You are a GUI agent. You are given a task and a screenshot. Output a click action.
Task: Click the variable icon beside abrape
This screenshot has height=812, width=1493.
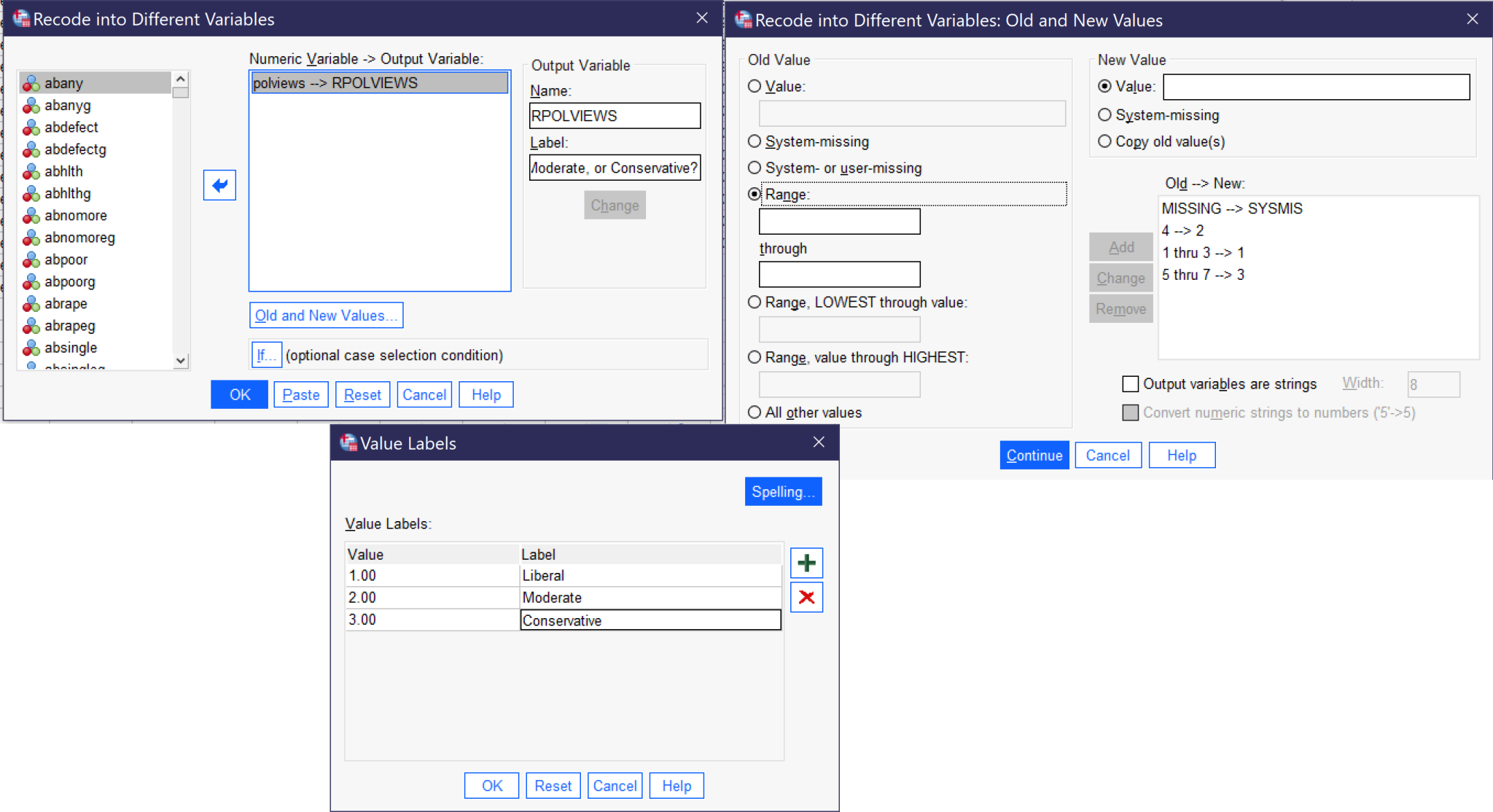[x=31, y=303]
